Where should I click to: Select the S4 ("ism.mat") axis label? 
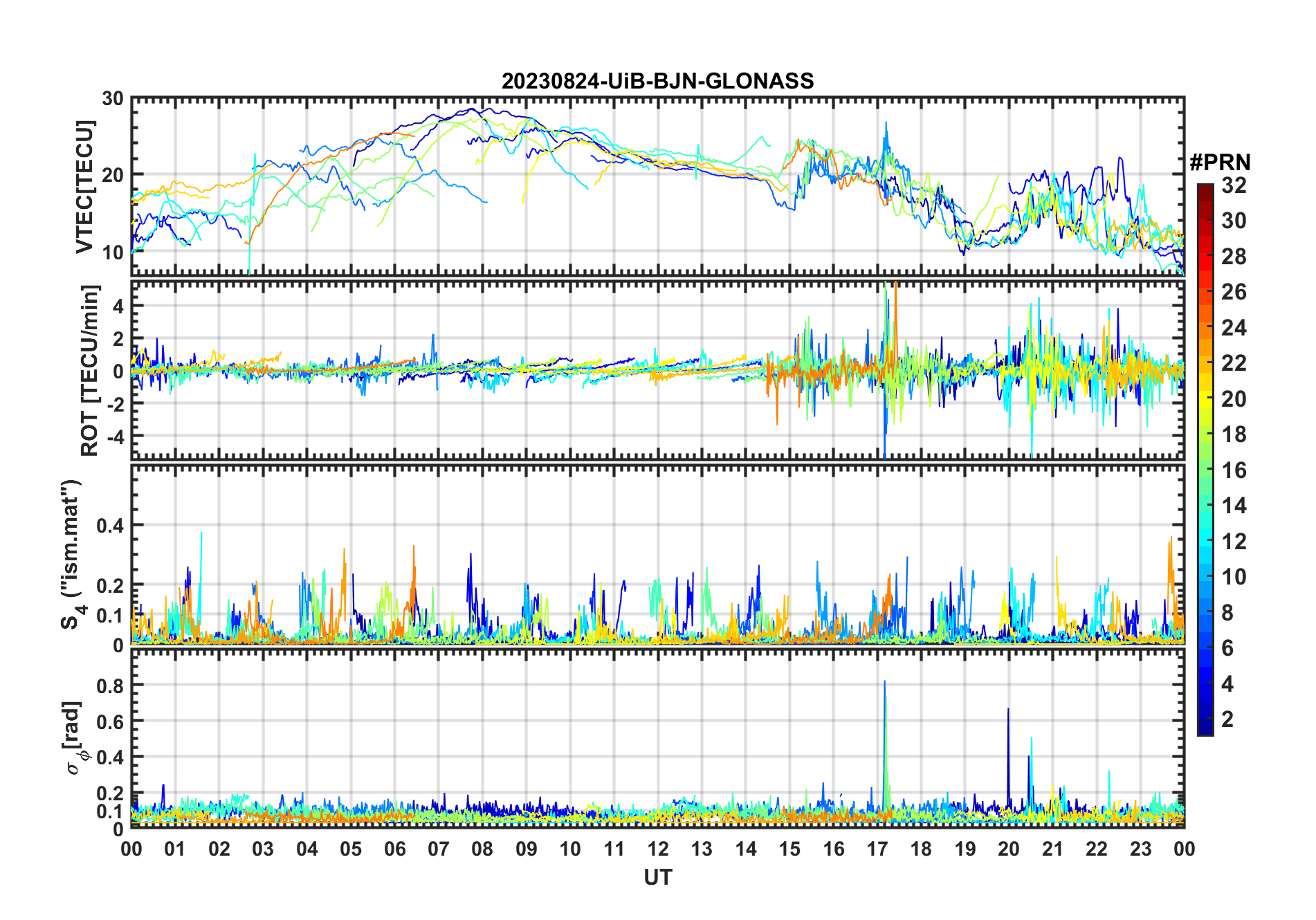[72, 554]
